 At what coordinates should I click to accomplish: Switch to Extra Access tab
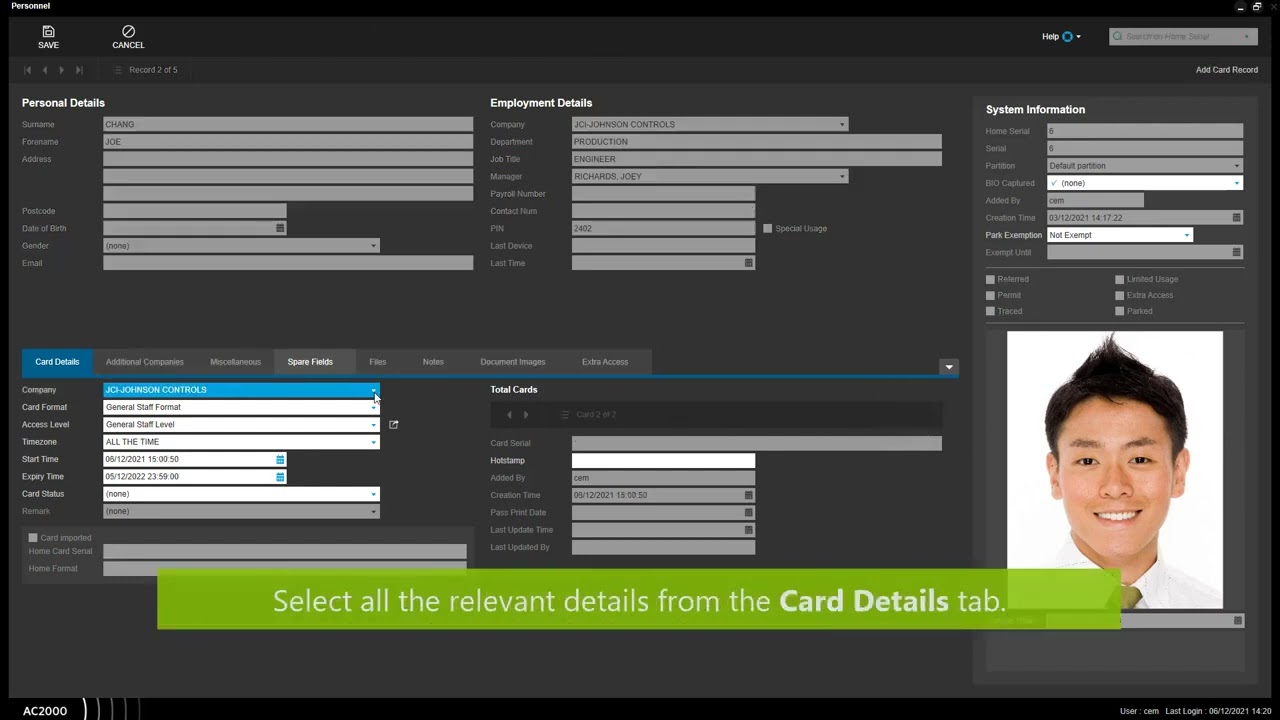point(605,362)
